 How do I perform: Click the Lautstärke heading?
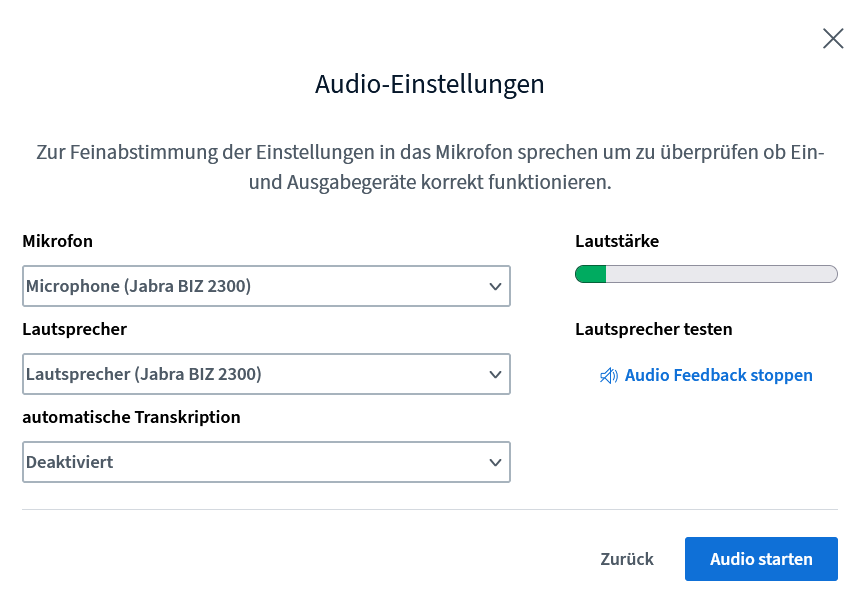[x=617, y=241]
